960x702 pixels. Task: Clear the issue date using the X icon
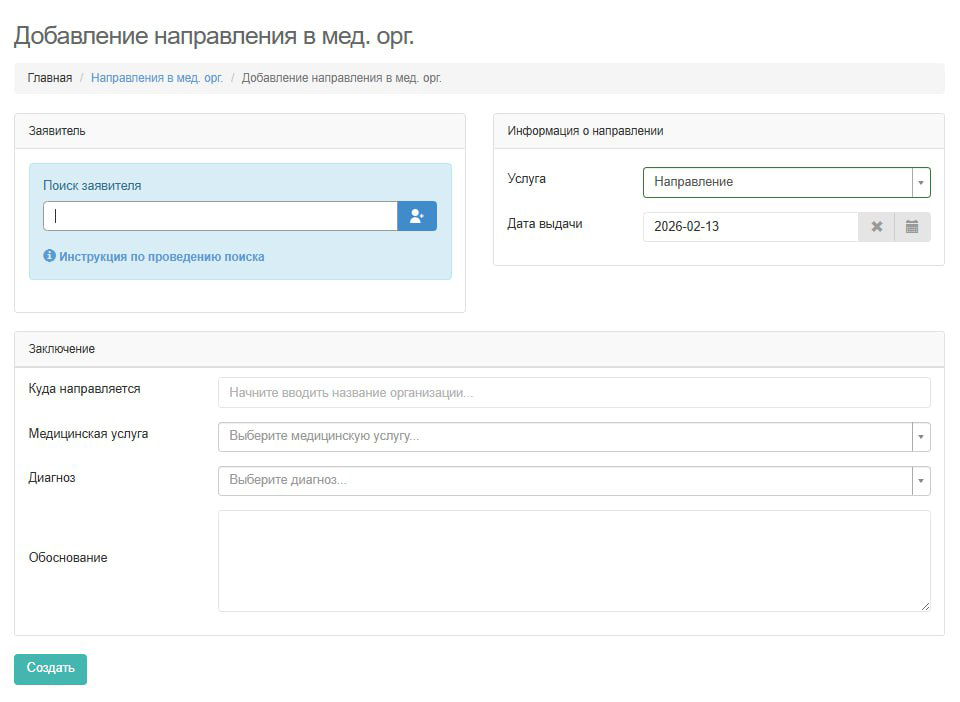pyautogui.click(x=876, y=226)
